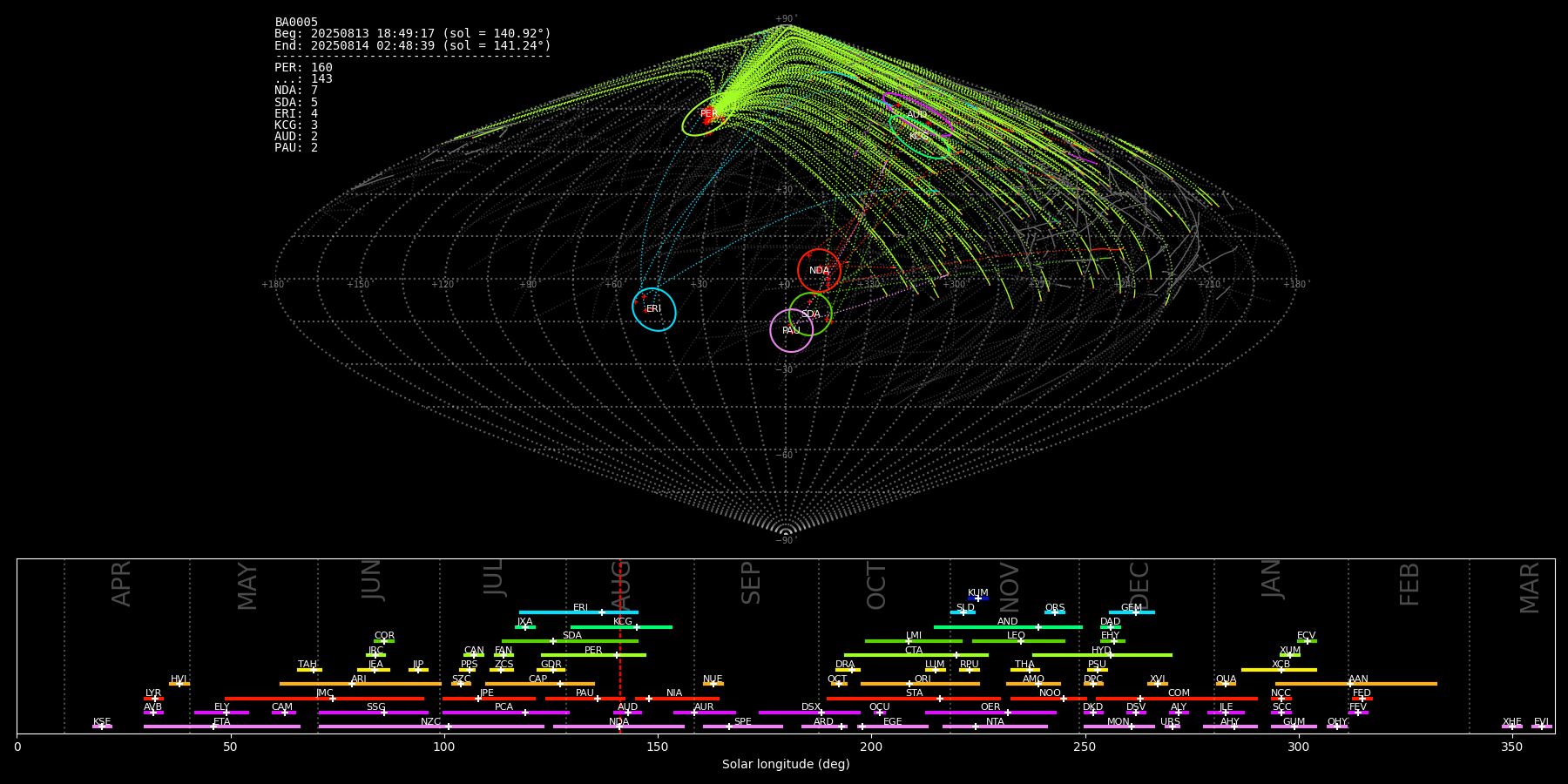Image resolution: width=1568 pixels, height=784 pixels.
Task: Click the KSE marker in the timeline
Action: tap(102, 727)
